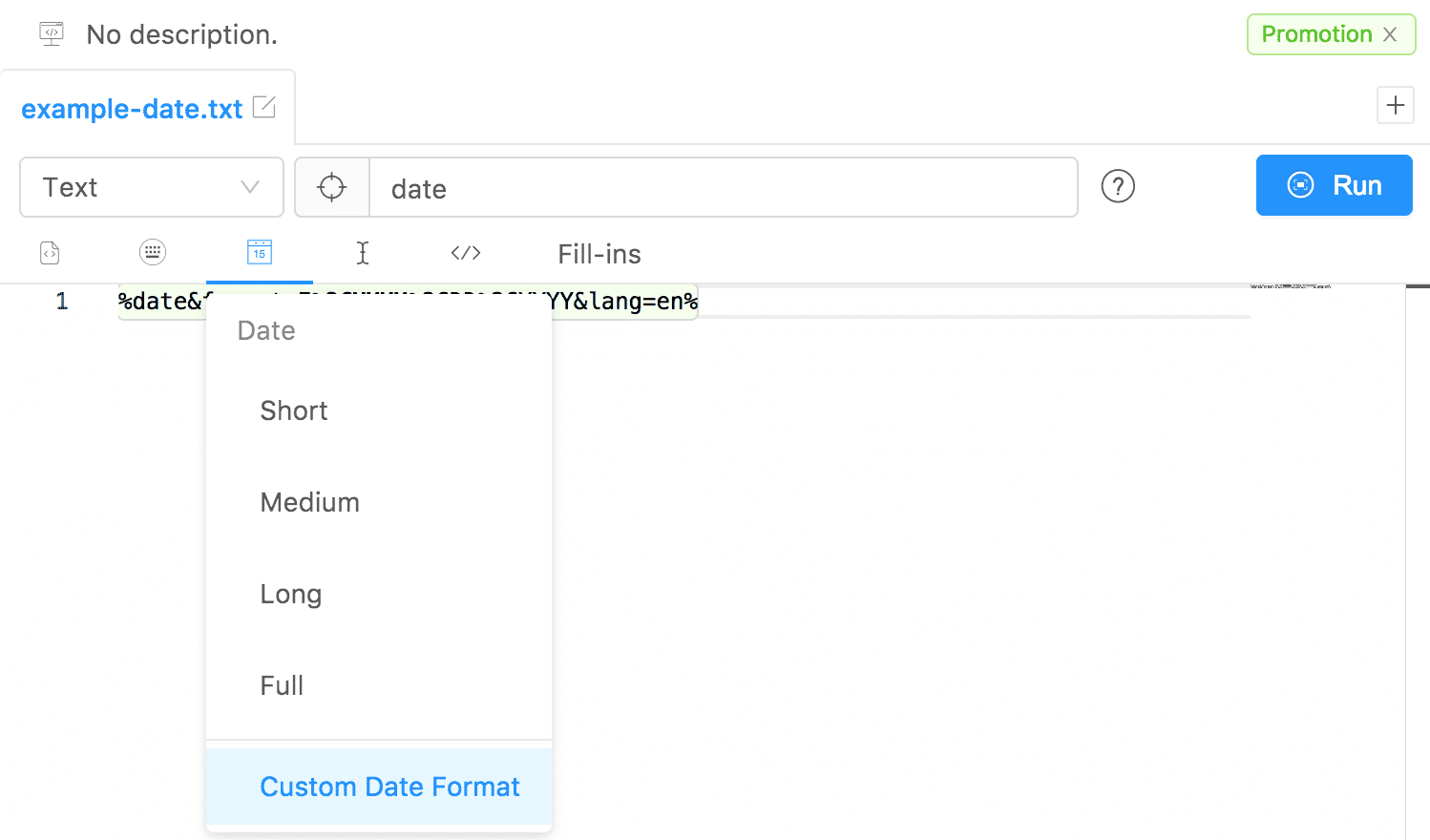Screen dimensions: 1430x840
Task: Click the presentation icon beside No description
Action: coord(52,34)
